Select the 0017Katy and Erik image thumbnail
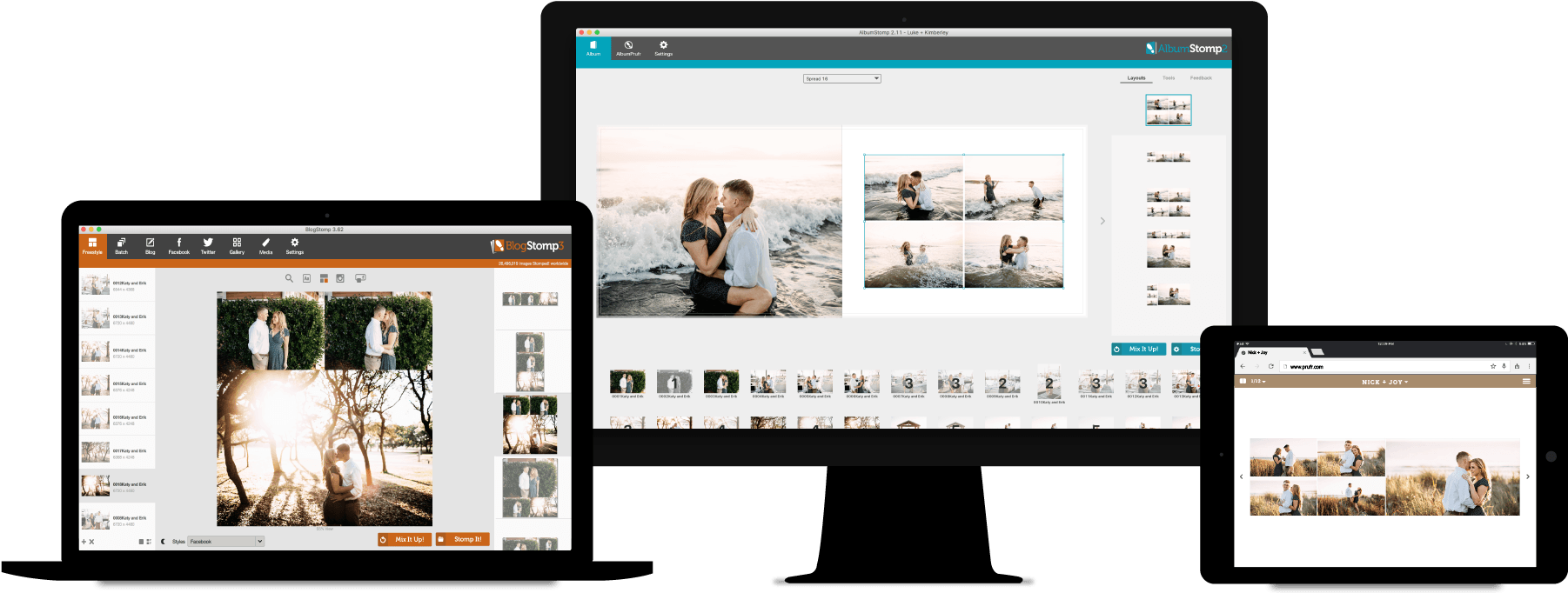1568x593 pixels. point(96,452)
